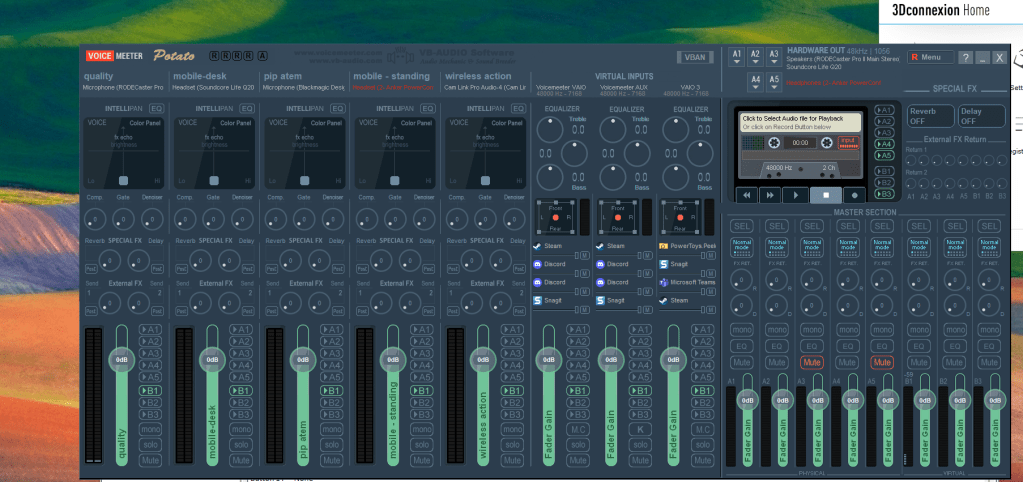The height and width of the screenshot is (482, 1023).
Task: Click to select audio file for playback
Action: (800, 122)
